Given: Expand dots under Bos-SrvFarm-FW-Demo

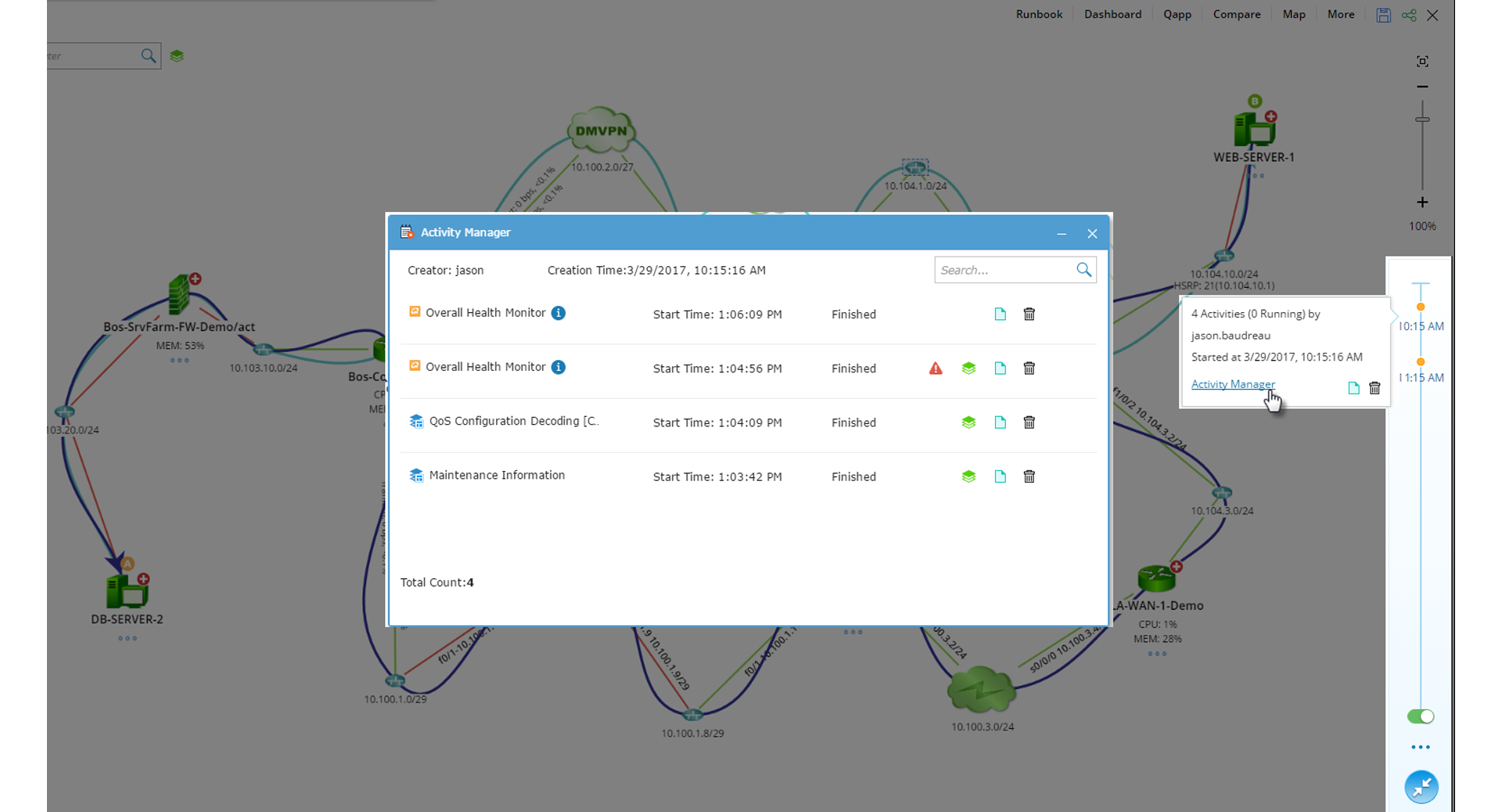Looking at the screenshot, I should click(x=179, y=361).
